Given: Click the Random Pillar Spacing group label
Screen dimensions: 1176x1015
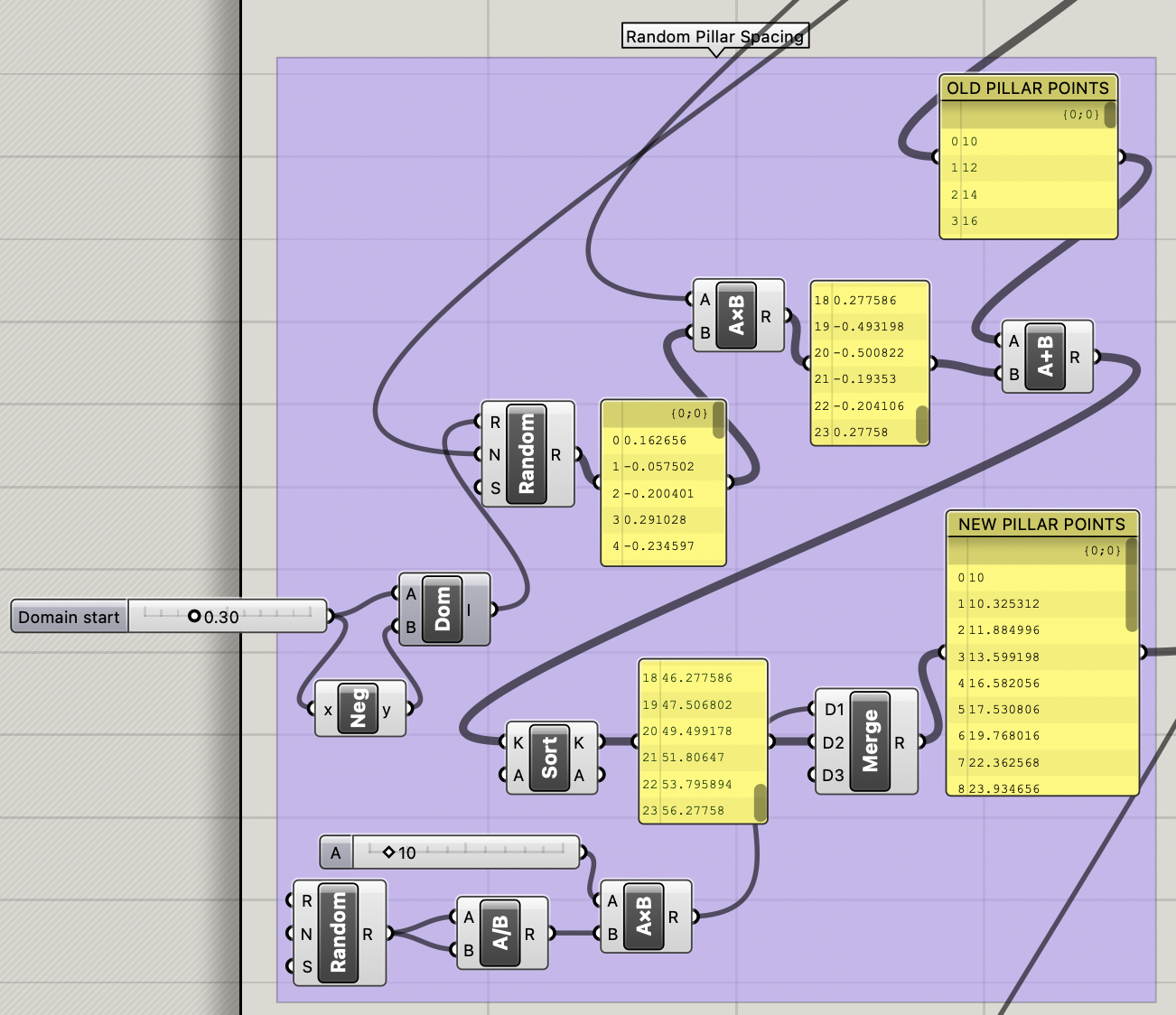Looking at the screenshot, I should 714,36.
